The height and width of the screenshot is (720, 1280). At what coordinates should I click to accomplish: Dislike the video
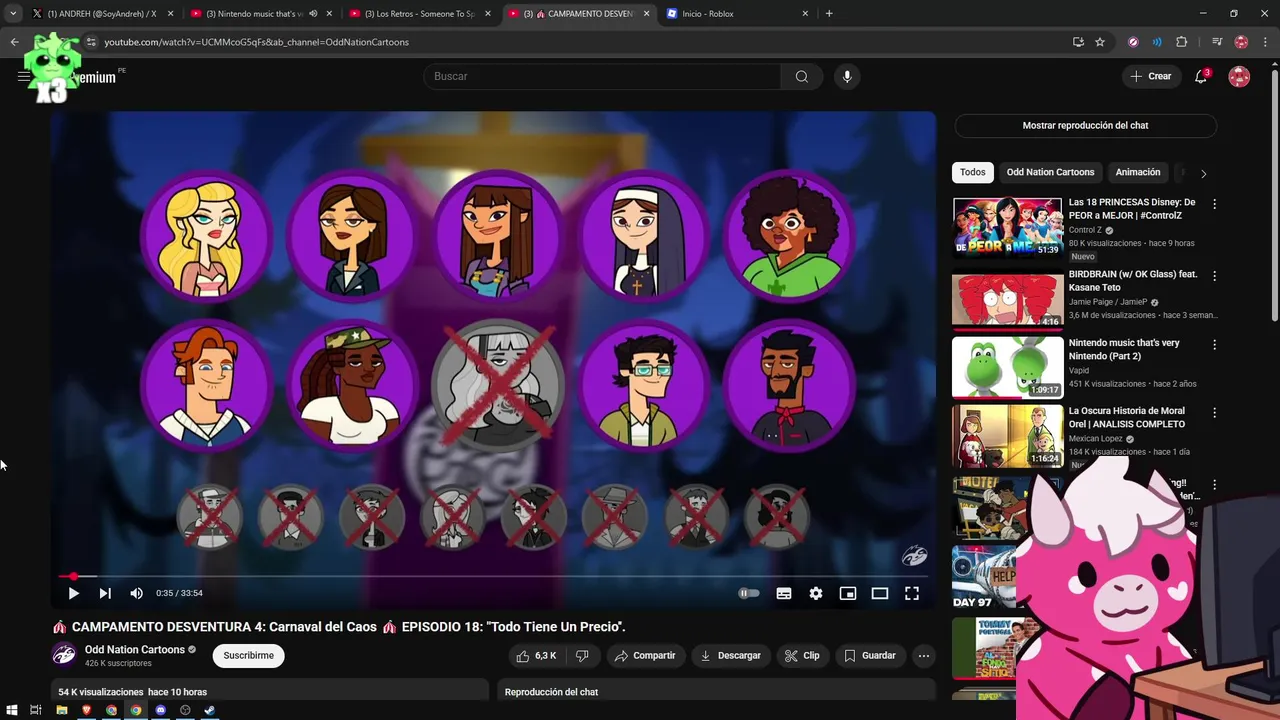(x=582, y=656)
